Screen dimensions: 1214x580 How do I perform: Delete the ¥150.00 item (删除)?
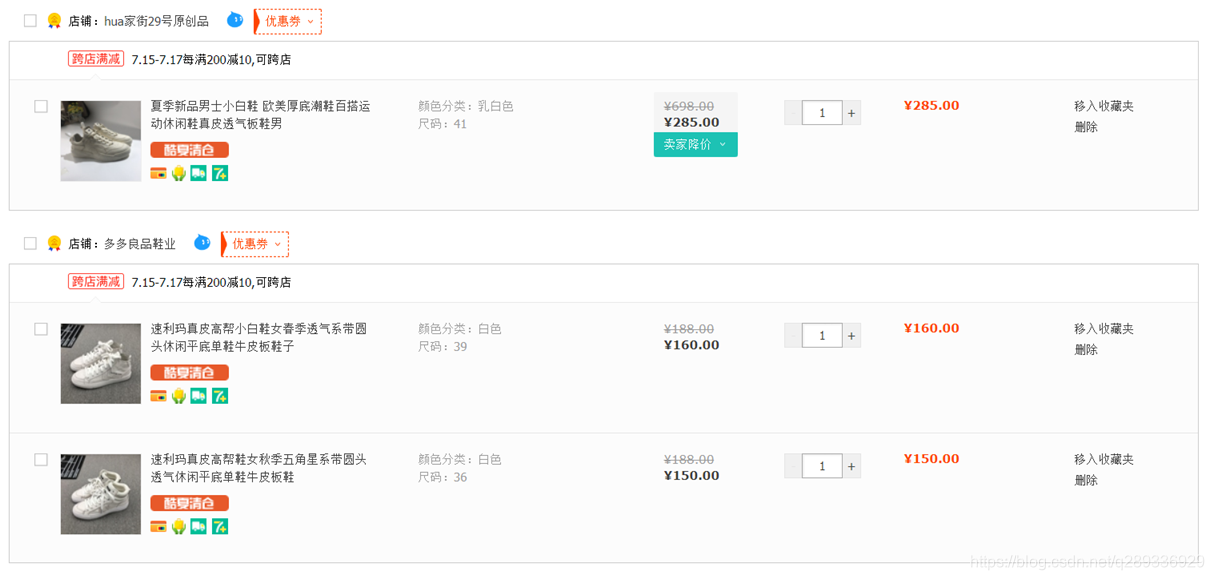[1086, 481]
